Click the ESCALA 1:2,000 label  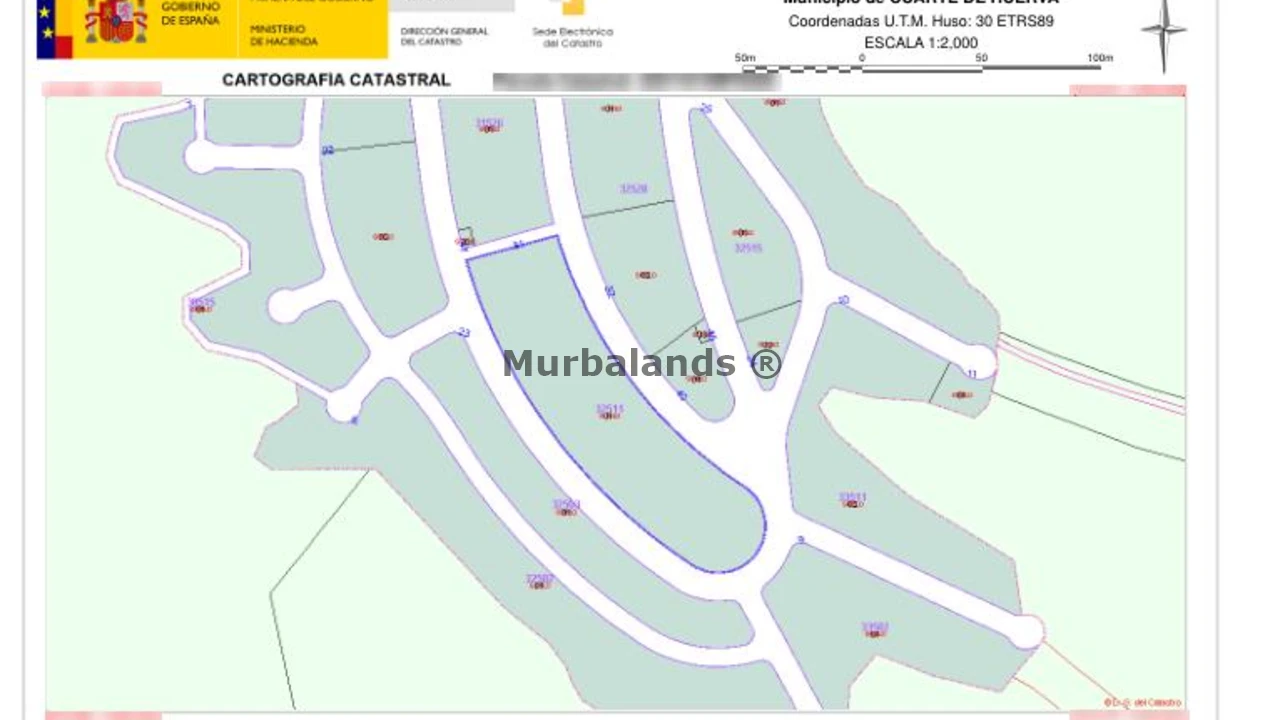921,43
